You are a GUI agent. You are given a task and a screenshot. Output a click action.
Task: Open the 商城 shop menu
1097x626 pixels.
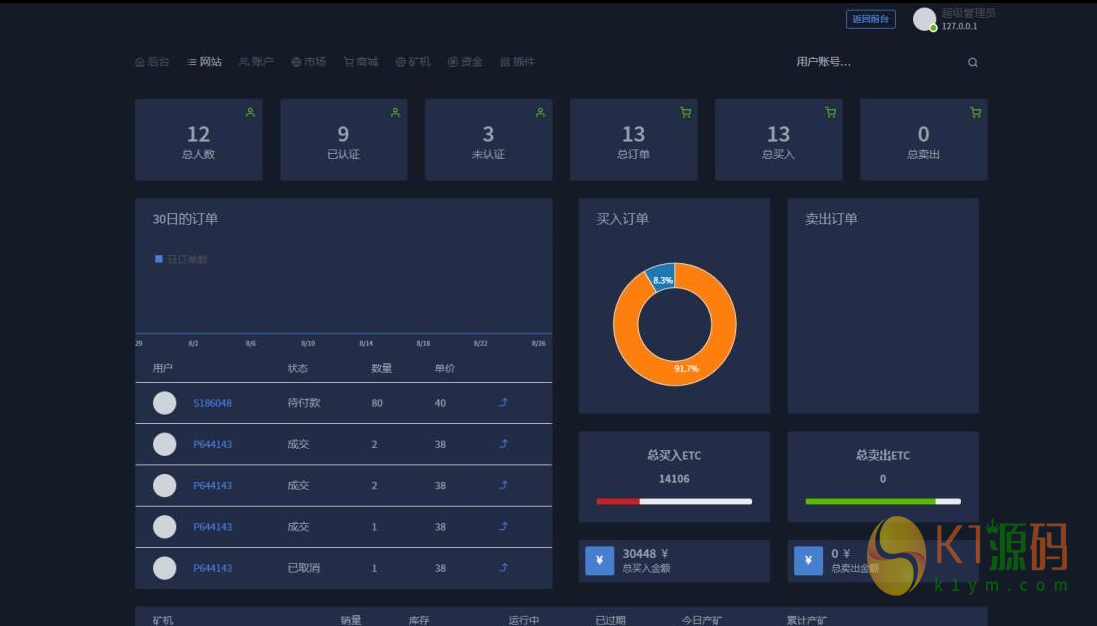(361, 62)
